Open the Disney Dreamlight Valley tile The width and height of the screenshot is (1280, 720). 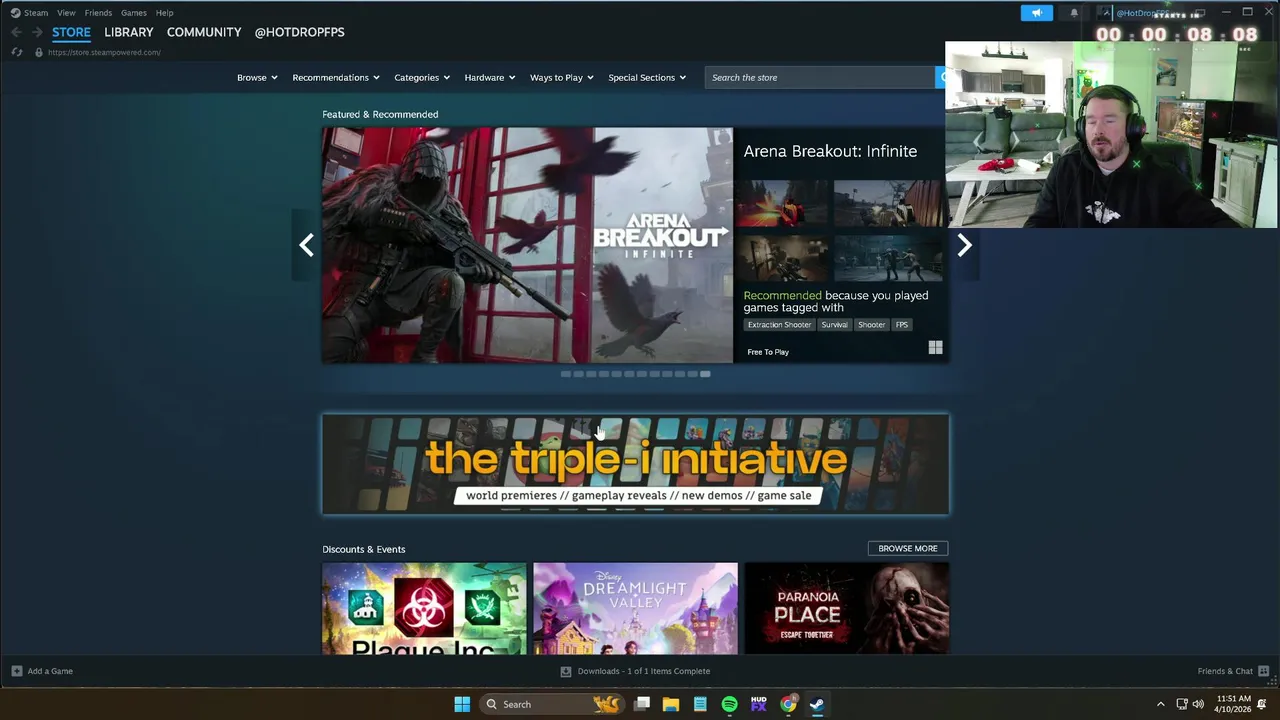coord(635,608)
